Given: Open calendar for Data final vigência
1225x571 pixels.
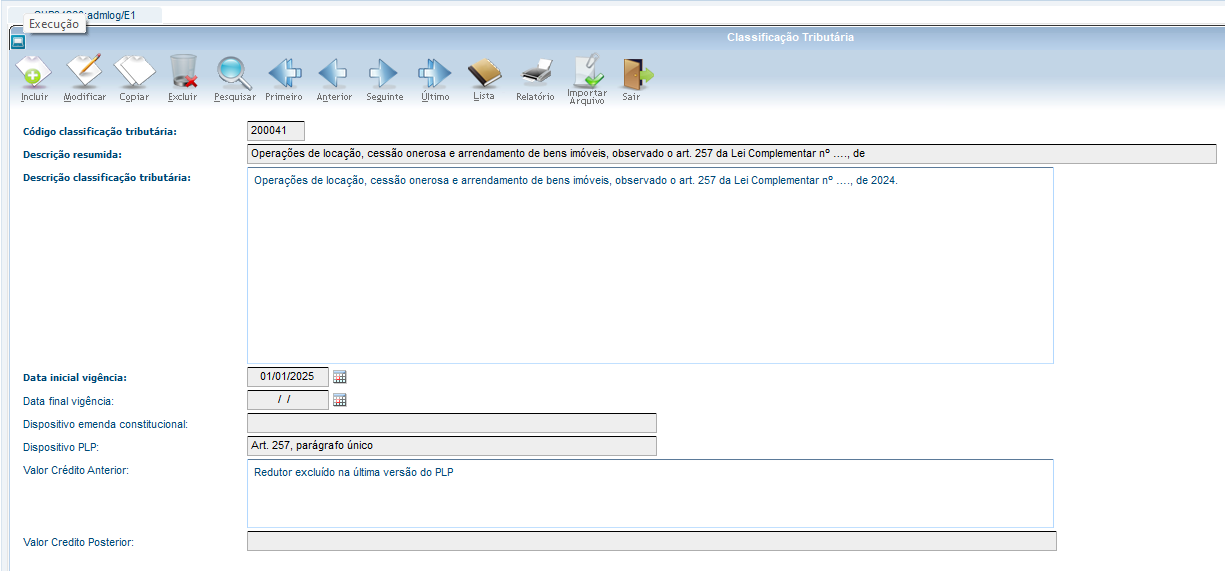Looking at the screenshot, I should 340,400.
